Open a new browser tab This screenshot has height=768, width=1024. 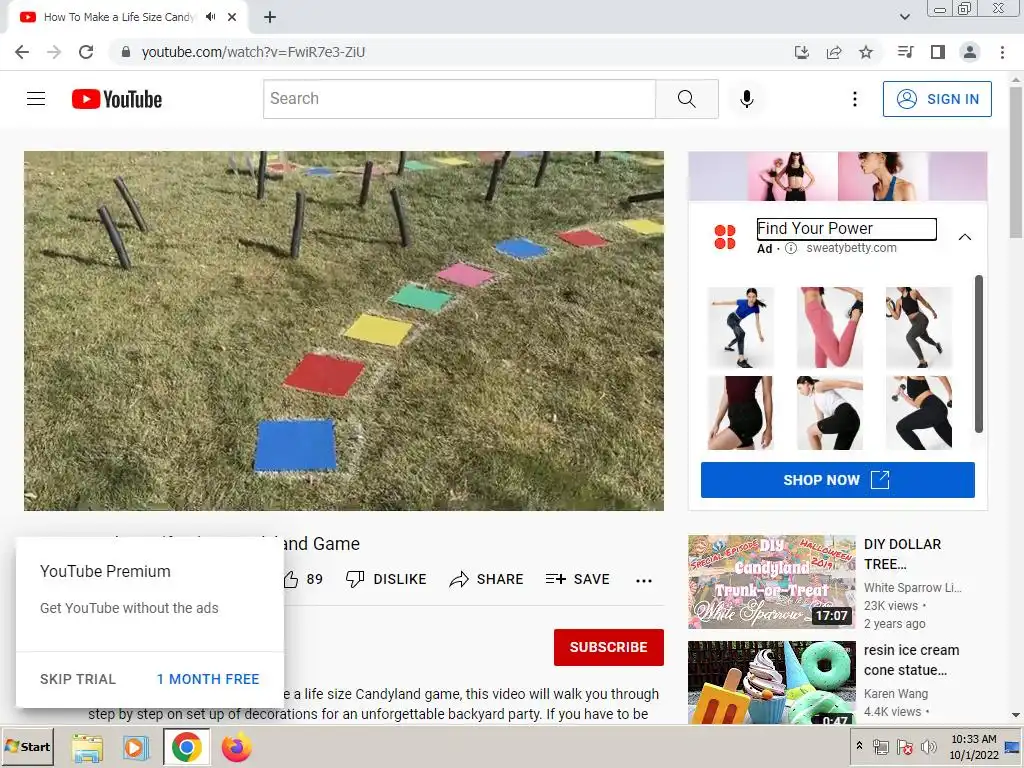[x=270, y=17]
